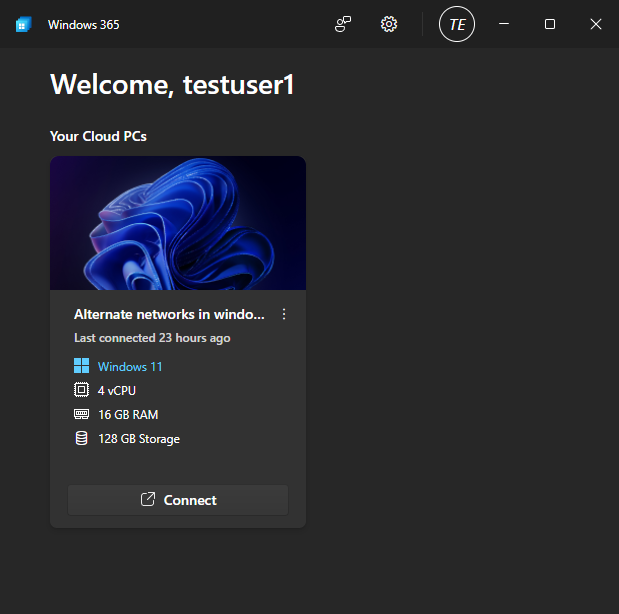The width and height of the screenshot is (619, 614).
Task: Click the Windows 365 app logo
Action: [23, 24]
